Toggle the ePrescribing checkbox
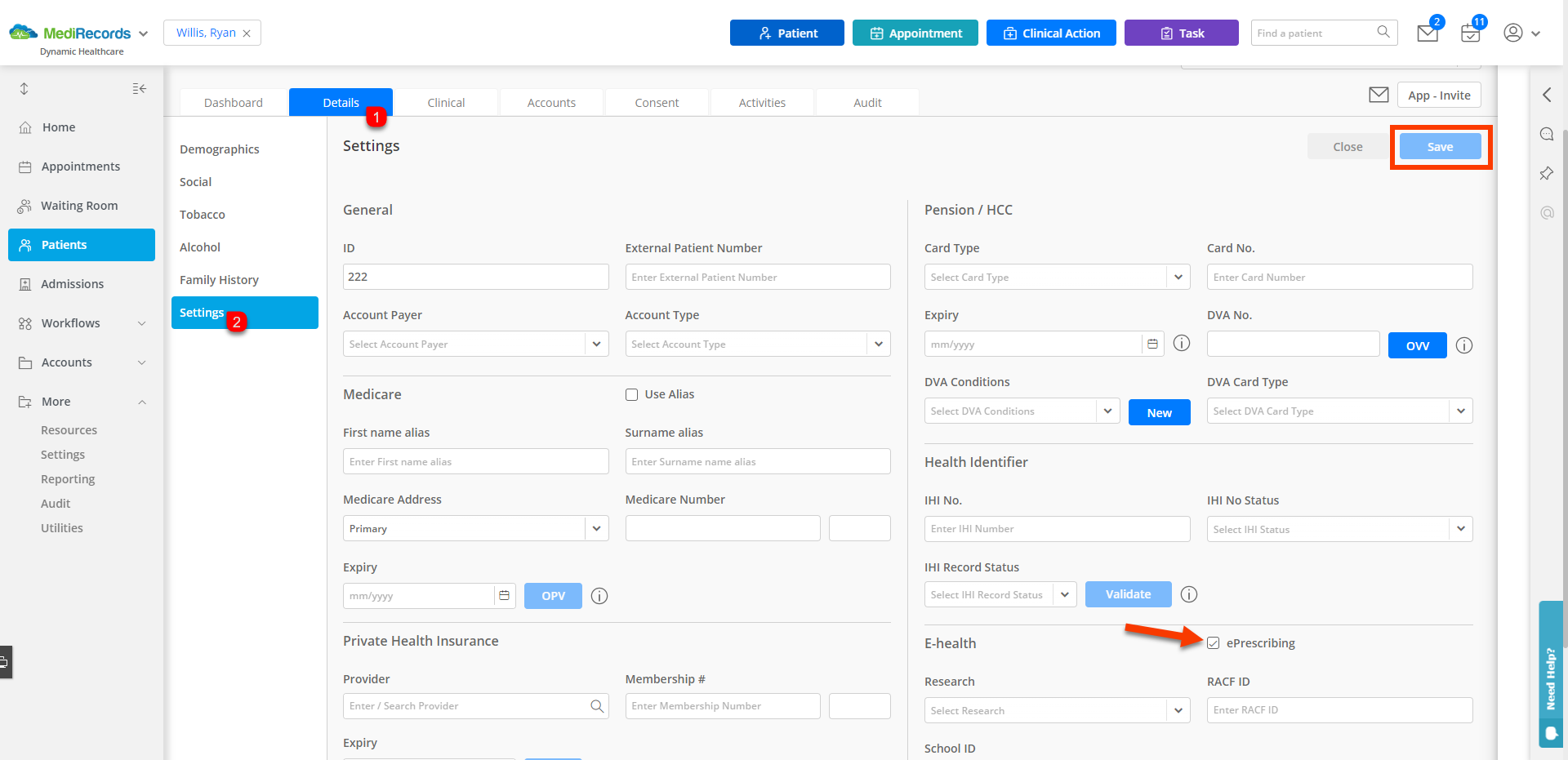The height and width of the screenshot is (760, 1568). pos(1214,643)
